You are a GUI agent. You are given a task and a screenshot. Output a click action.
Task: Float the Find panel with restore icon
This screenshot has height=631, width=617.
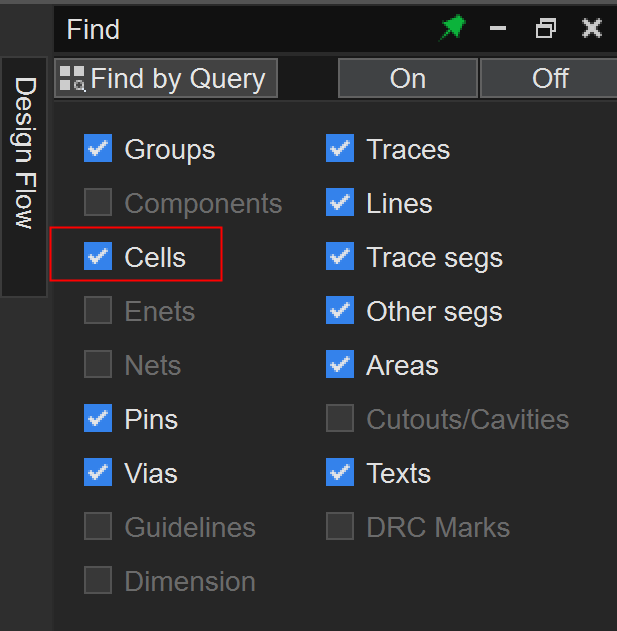coord(545,29)
